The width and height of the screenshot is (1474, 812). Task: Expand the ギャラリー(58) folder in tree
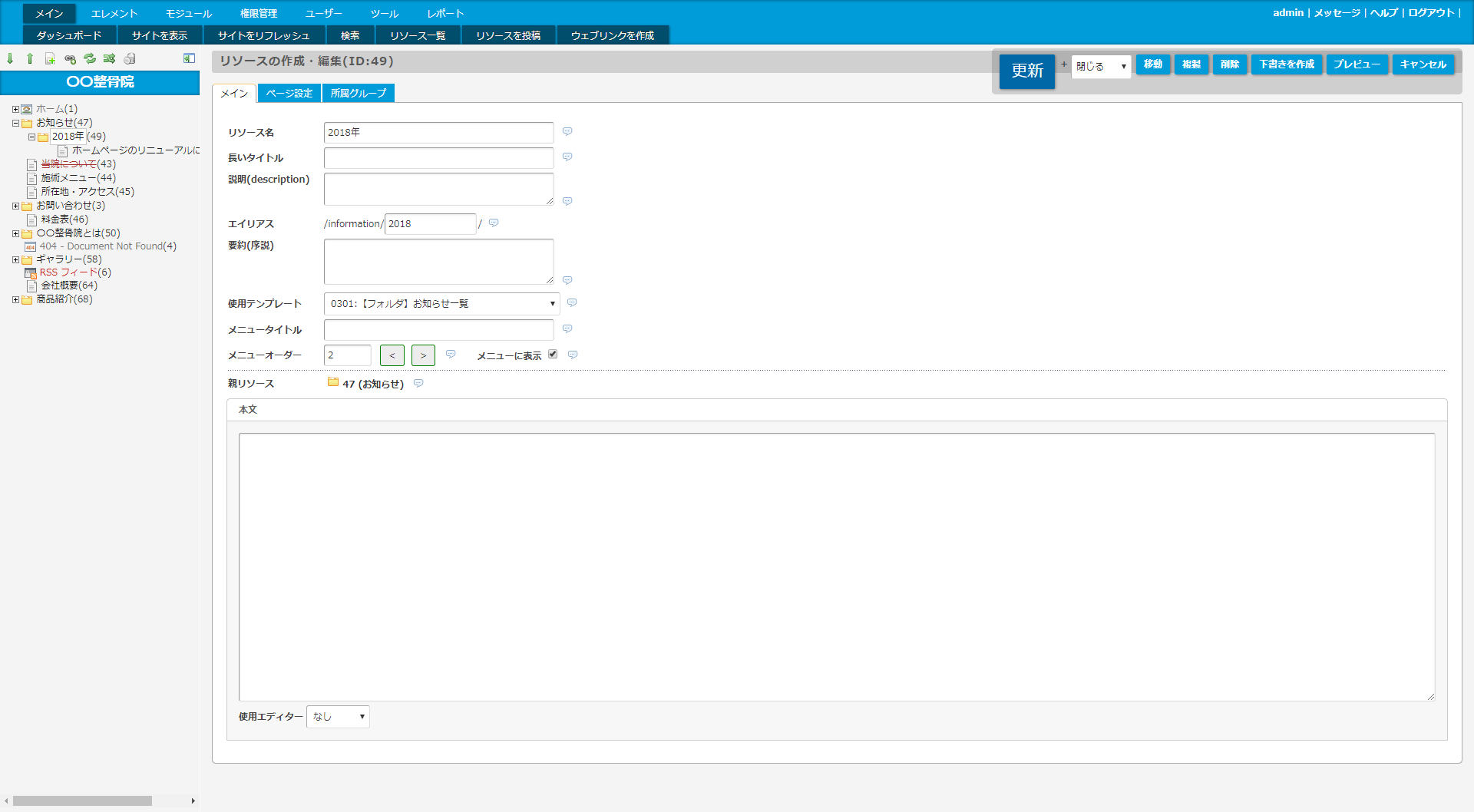pos(15,260)
